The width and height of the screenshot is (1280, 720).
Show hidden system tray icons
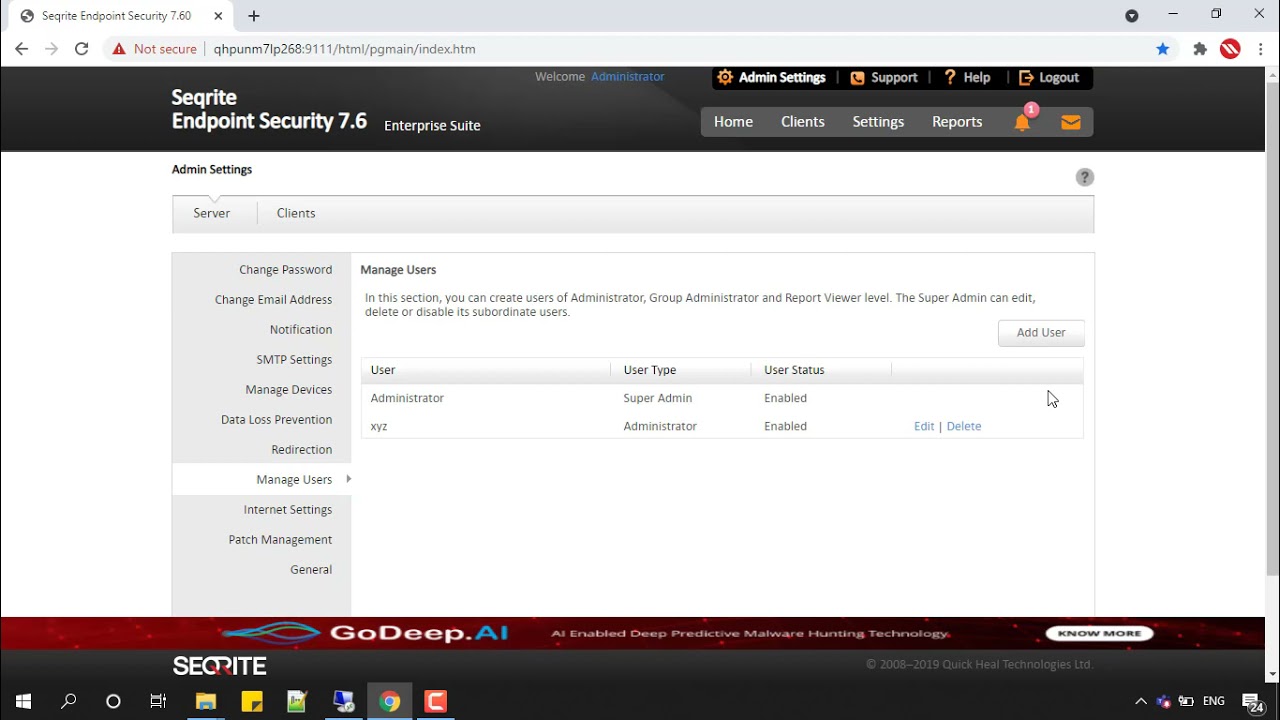click(x=1140, y=701)
